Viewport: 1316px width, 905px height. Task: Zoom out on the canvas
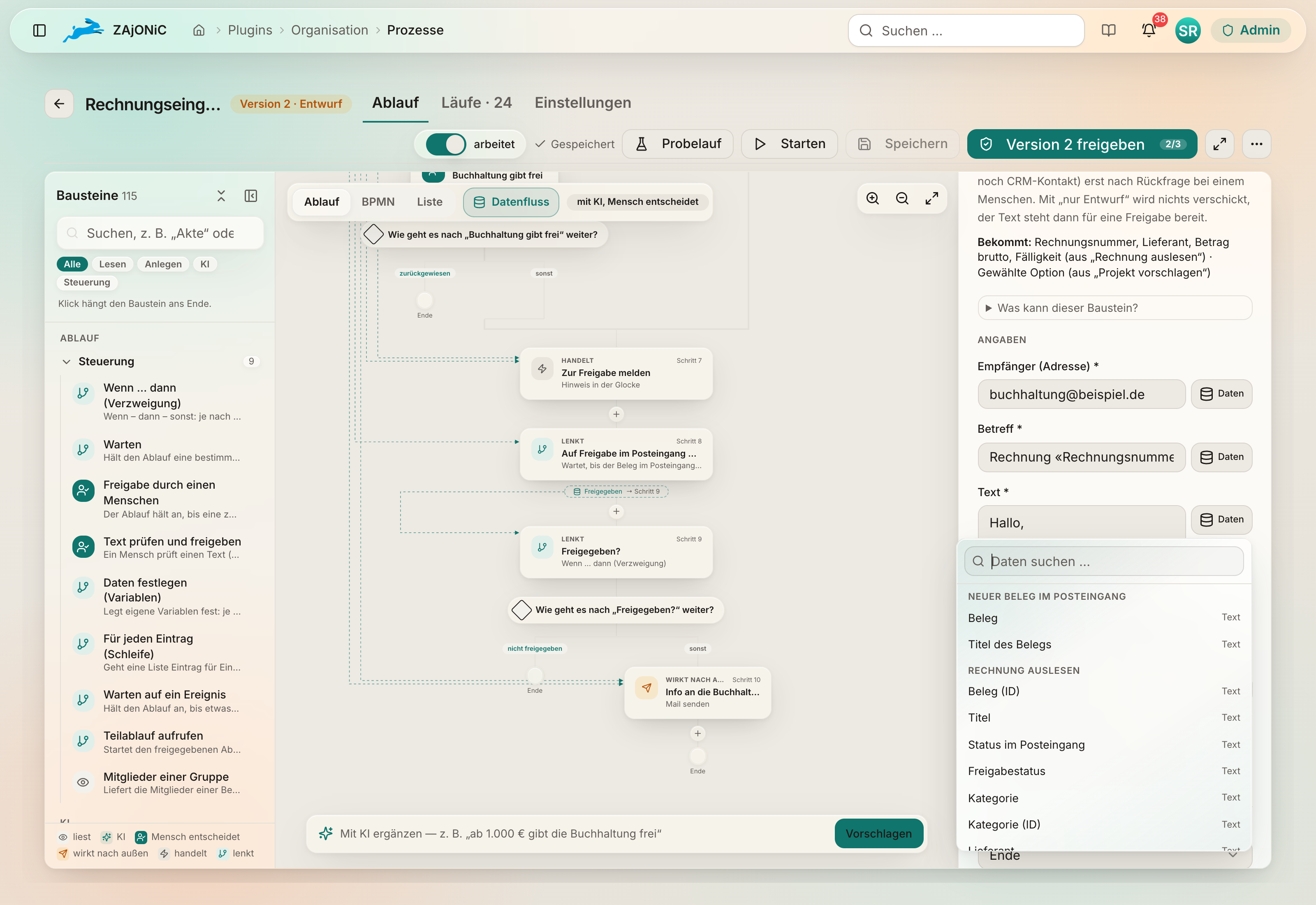click(x=902, y=198)
